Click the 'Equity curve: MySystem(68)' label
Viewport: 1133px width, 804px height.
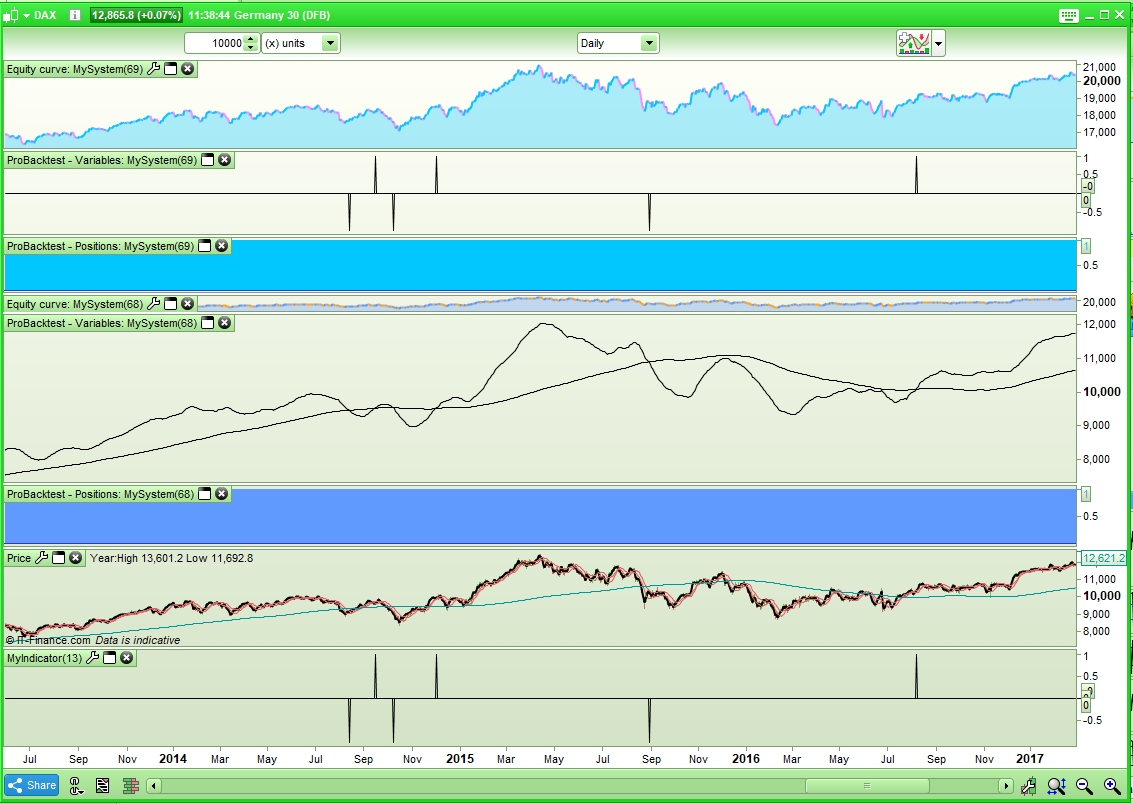coord(74,304)
